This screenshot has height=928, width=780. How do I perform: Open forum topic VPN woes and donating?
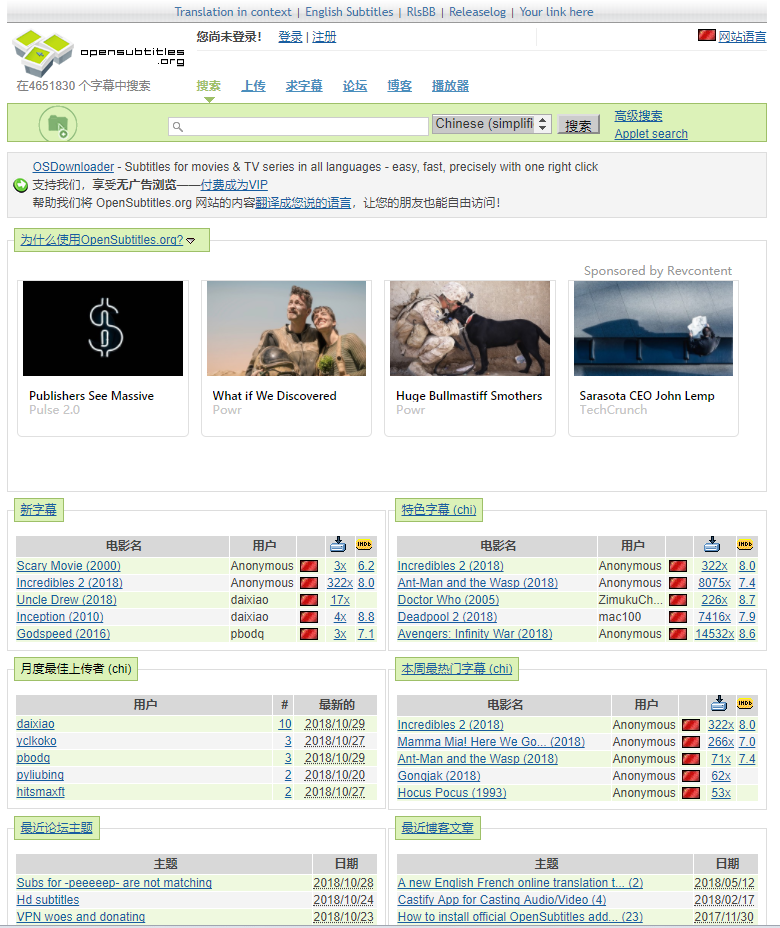pos(81,917)
